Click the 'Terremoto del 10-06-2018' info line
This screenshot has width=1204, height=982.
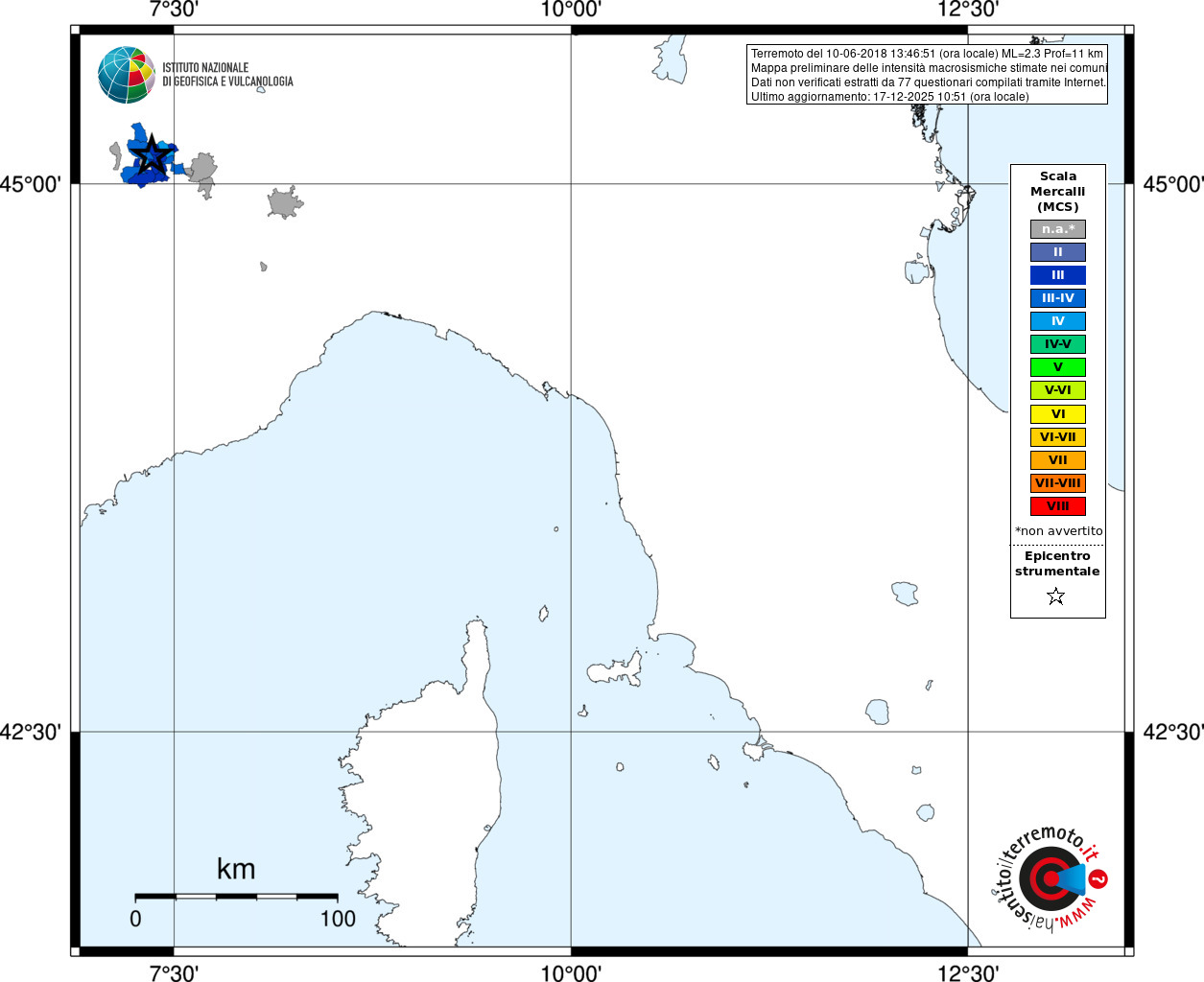coord(927,54)
